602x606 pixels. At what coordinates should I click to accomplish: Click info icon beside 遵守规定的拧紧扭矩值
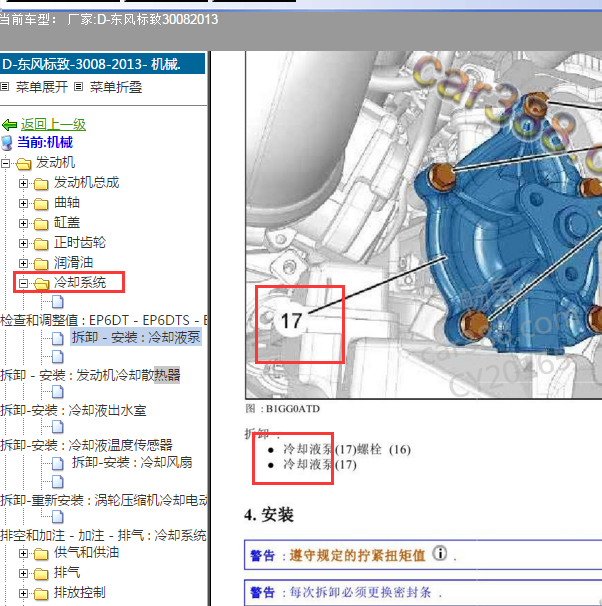[x=440, y=553]
